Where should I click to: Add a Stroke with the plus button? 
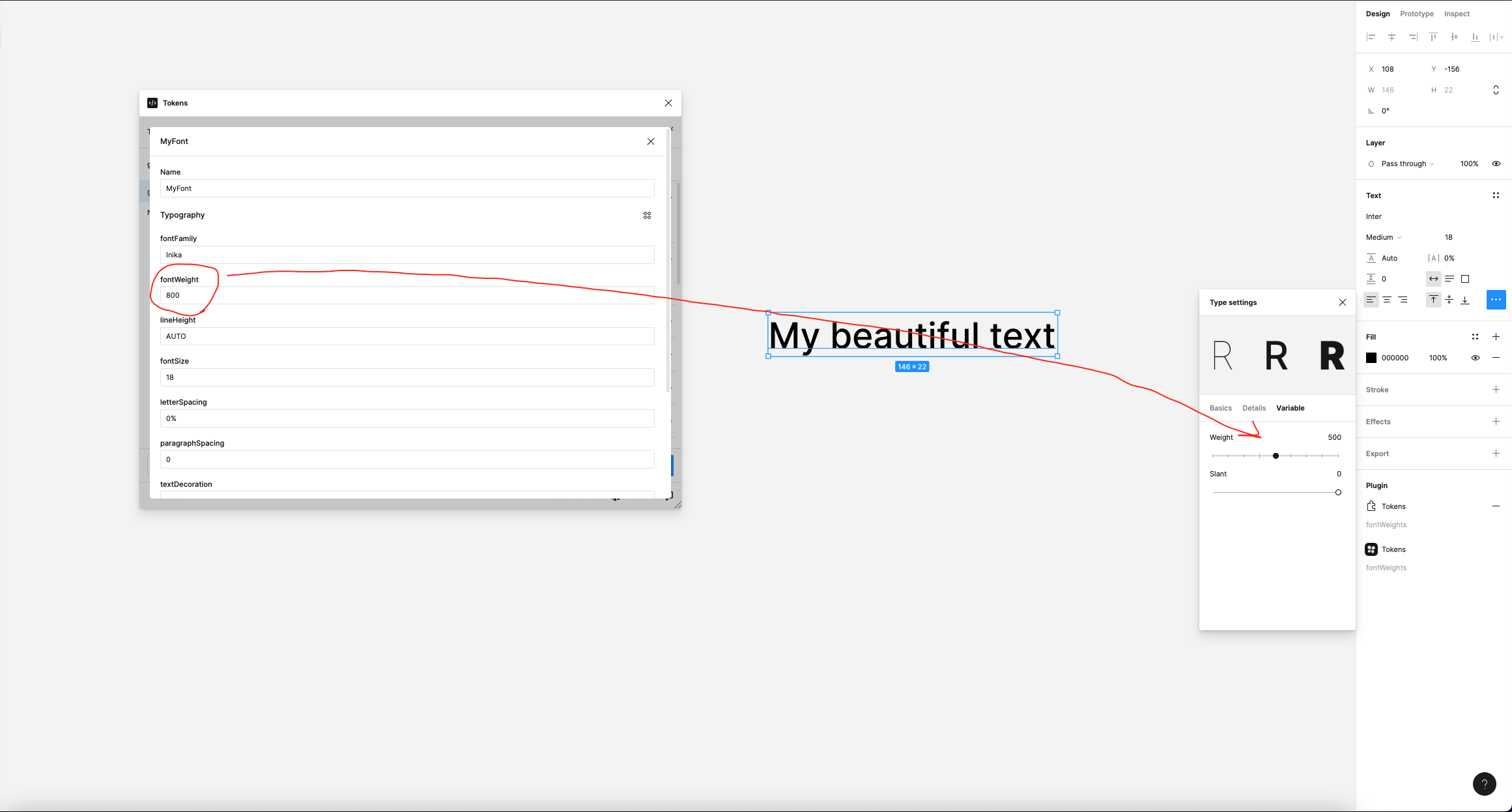point(1496,389)
